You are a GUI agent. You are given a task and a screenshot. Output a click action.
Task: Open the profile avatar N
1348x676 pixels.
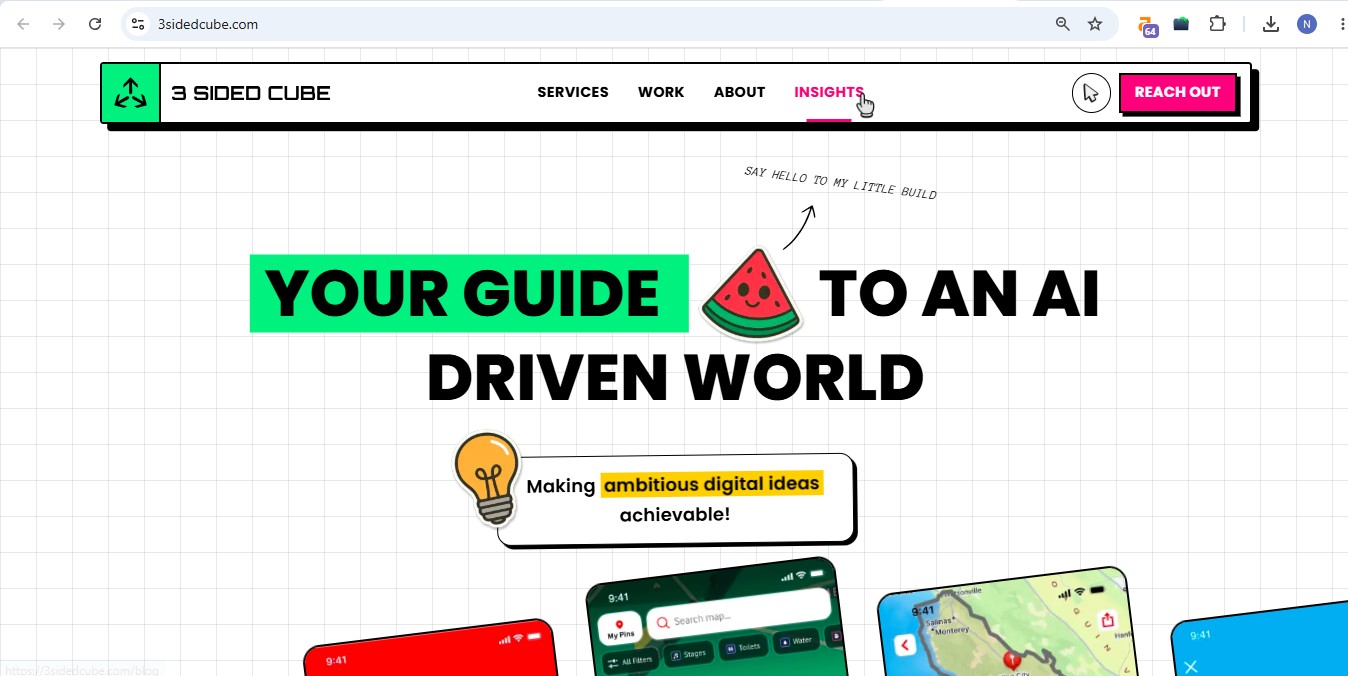(1307, 24)
